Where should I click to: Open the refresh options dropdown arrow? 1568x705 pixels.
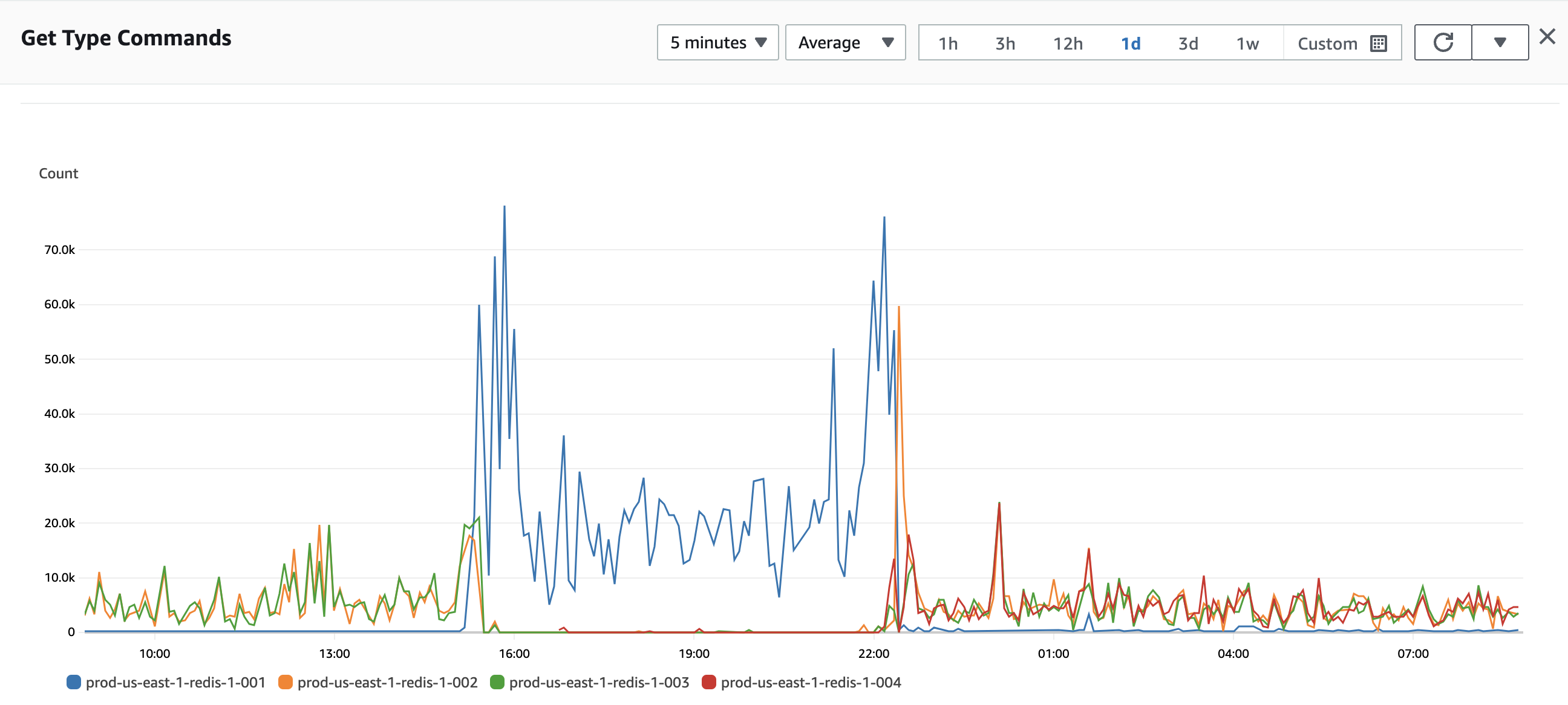(x=1499, y=42)
